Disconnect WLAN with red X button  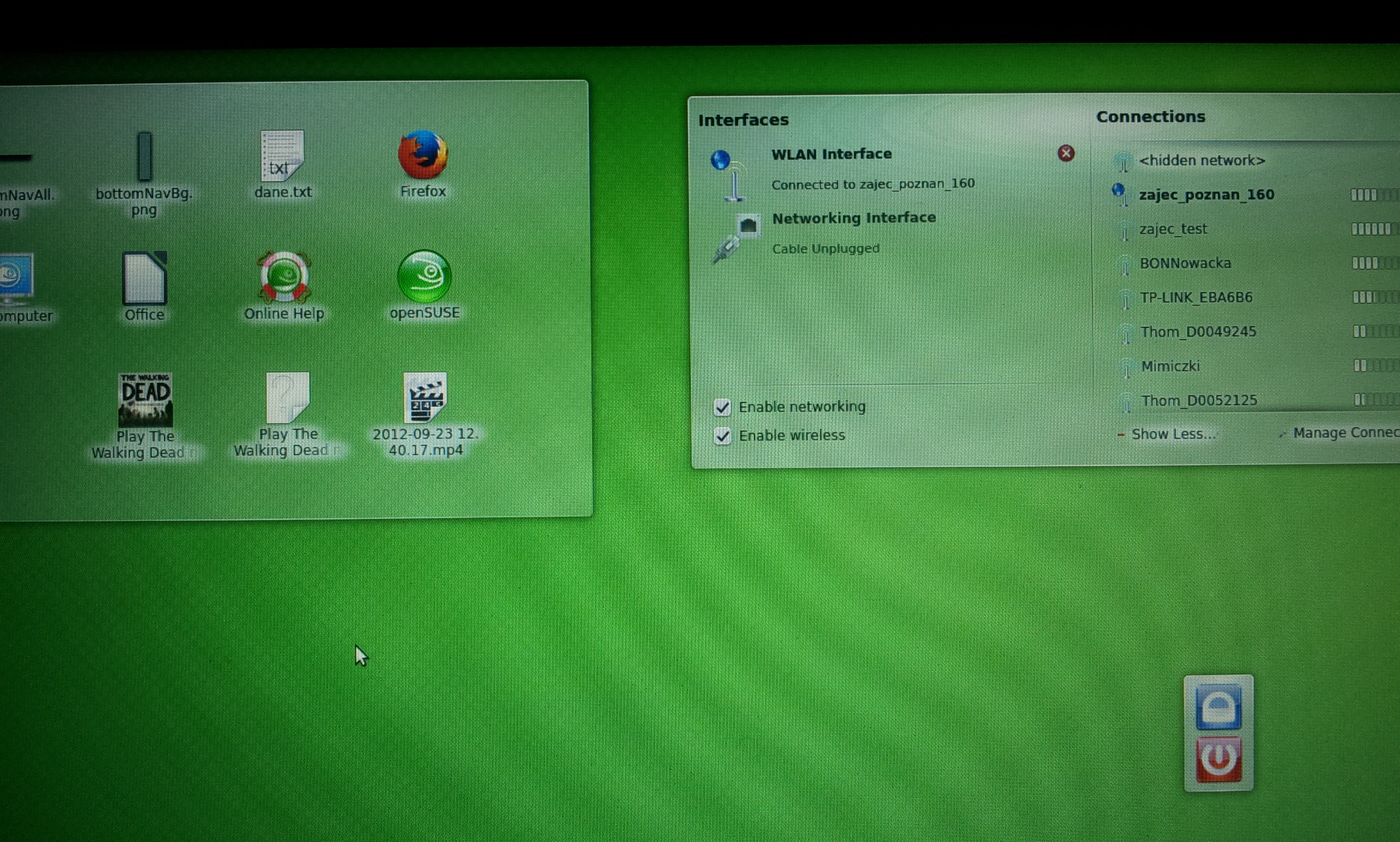coord(1066,153)
